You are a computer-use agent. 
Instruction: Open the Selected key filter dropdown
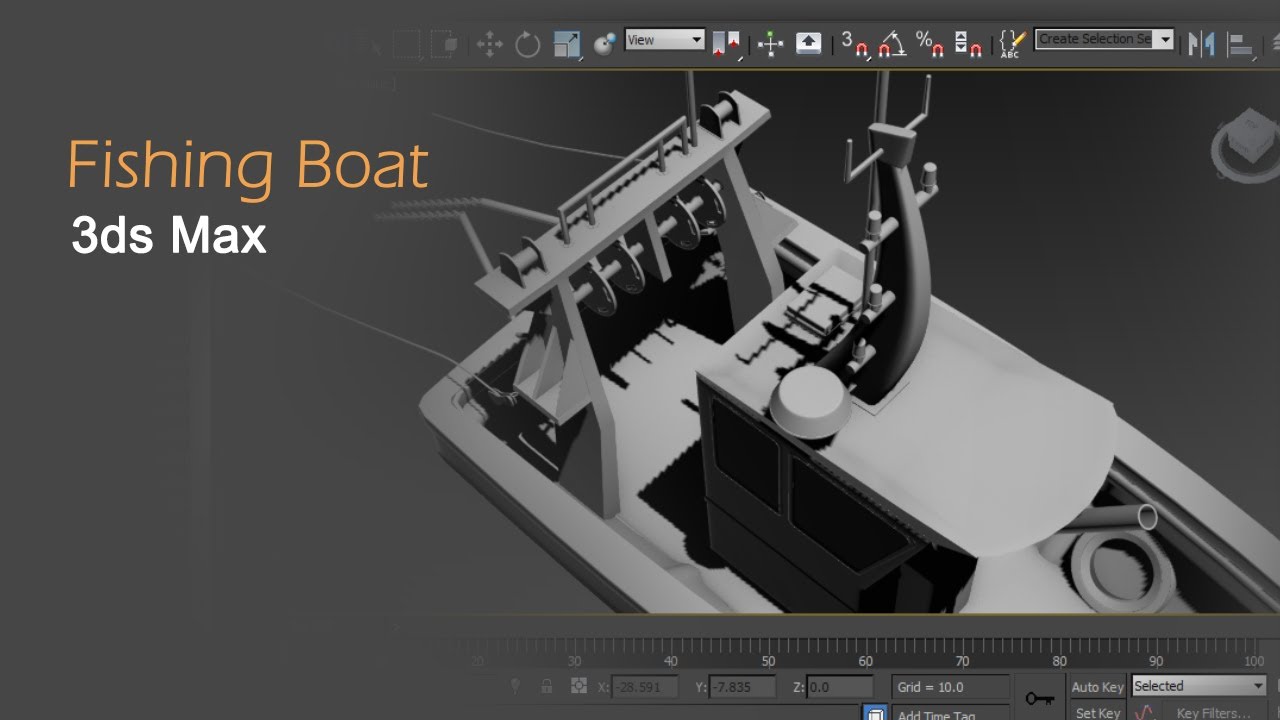point(1199,686)
